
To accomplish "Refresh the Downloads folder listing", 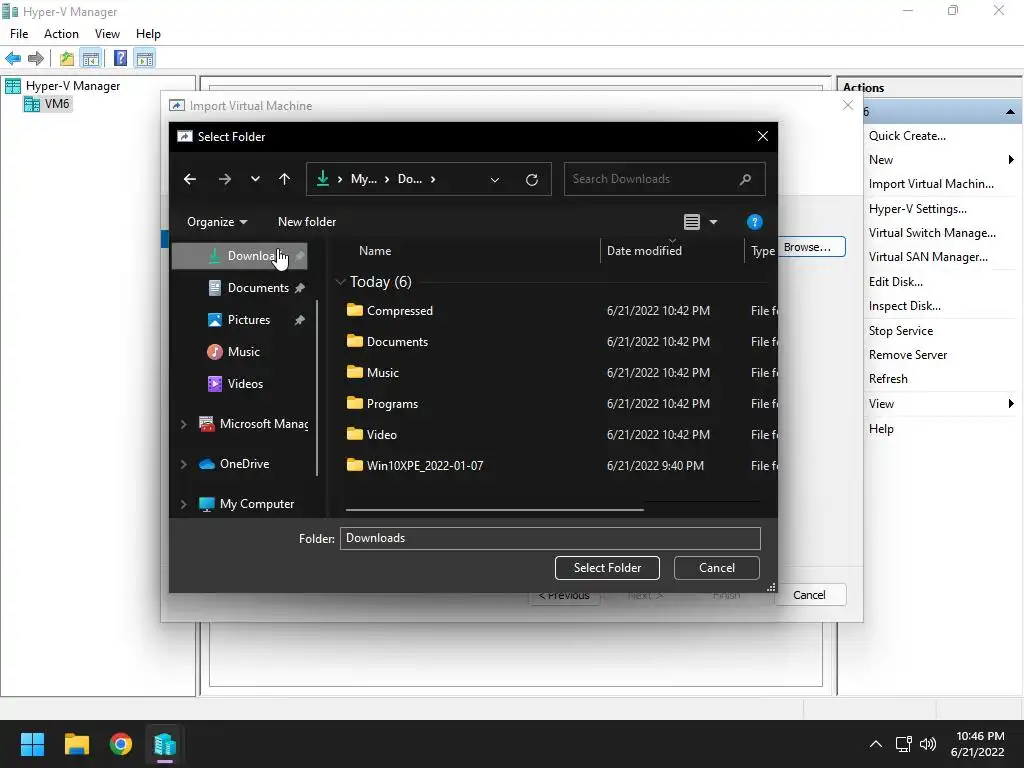I will coord(532,180).
